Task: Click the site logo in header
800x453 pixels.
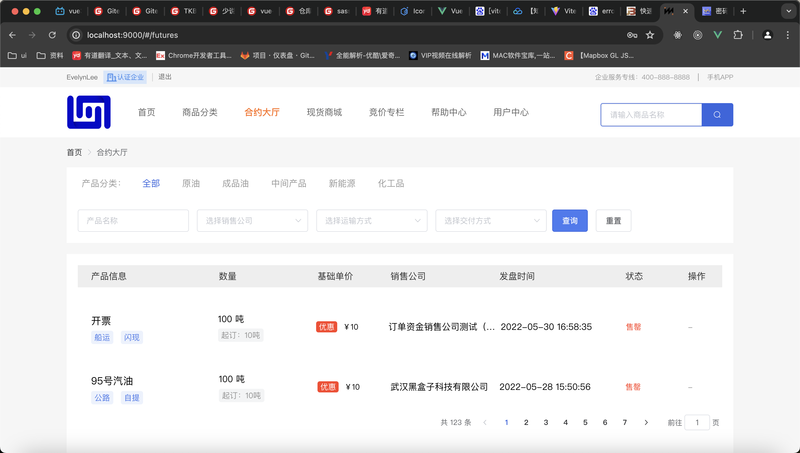Action: click(89, 112)
